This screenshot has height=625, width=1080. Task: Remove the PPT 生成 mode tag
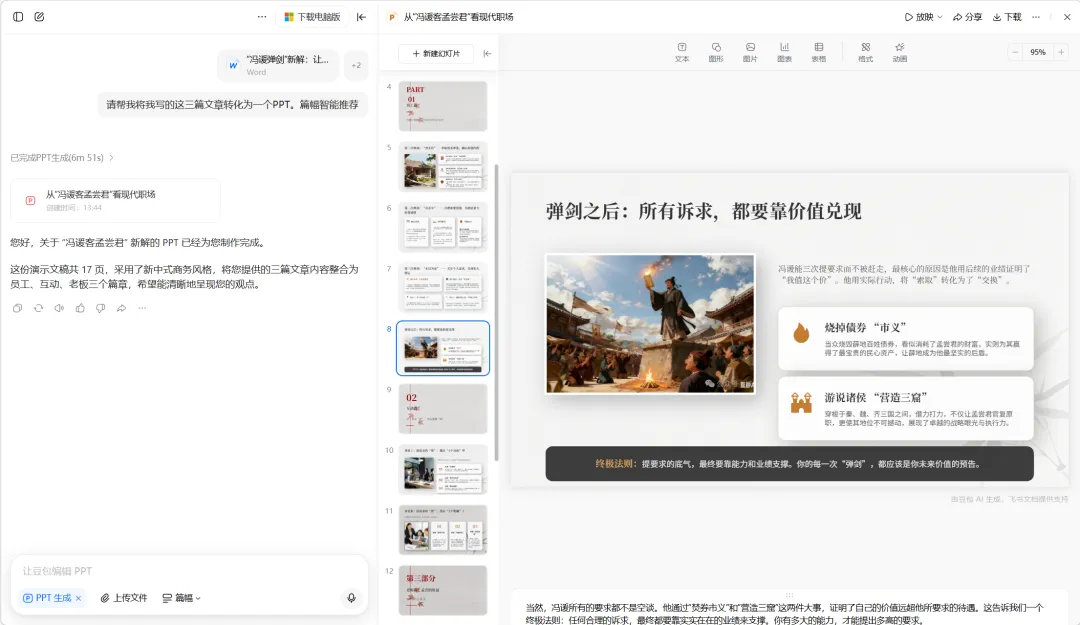pos(79,598)
